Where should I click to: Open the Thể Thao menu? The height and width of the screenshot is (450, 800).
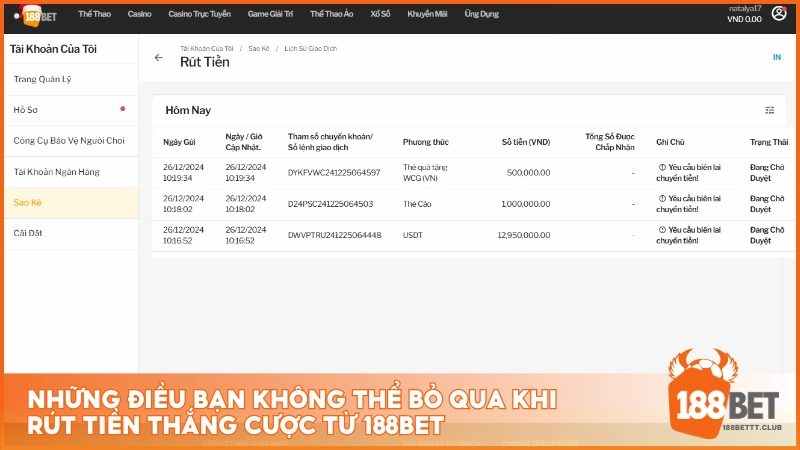click(x=94, y=14)
